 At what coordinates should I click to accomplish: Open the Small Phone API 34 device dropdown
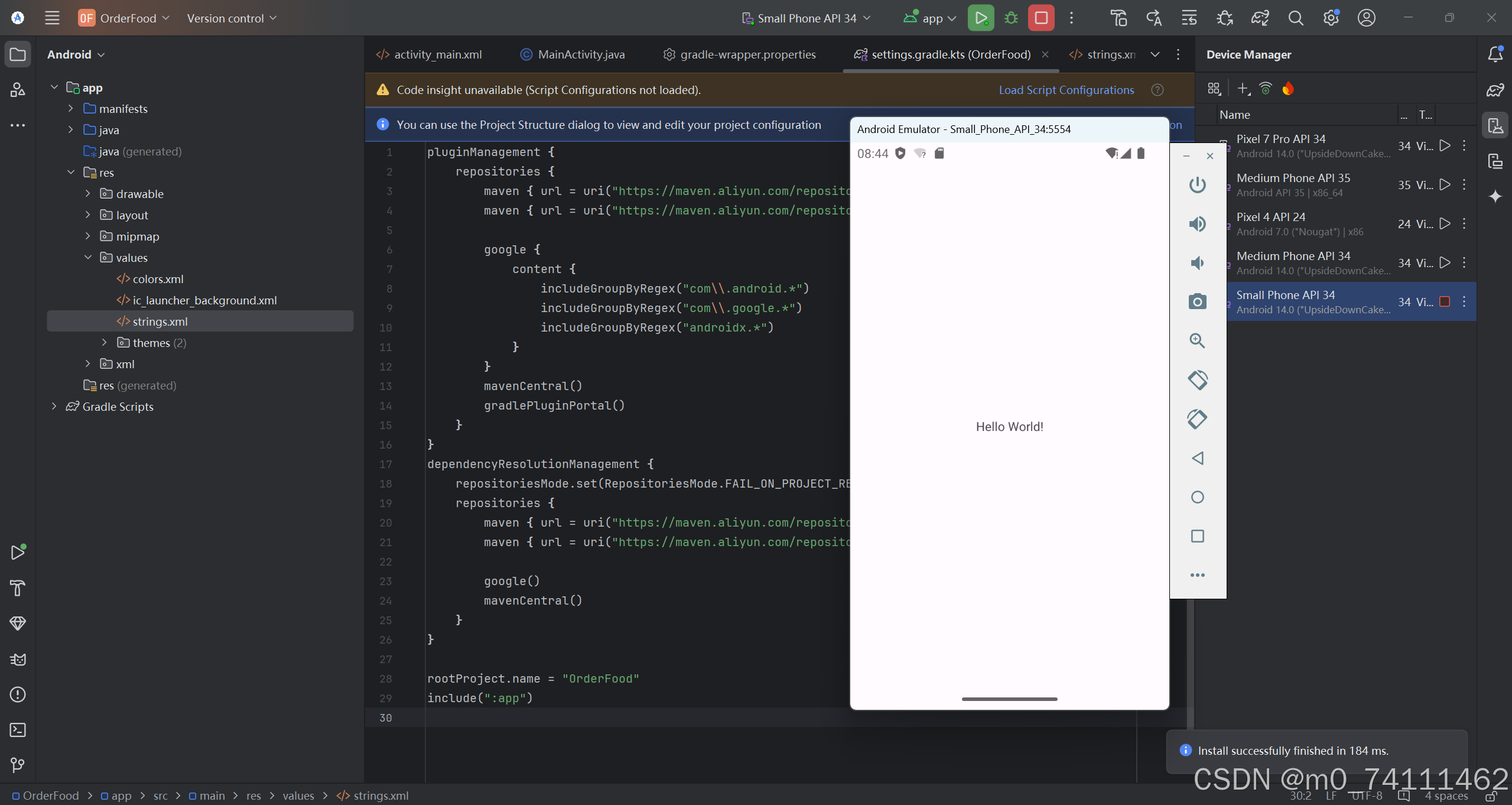[807, 18]
